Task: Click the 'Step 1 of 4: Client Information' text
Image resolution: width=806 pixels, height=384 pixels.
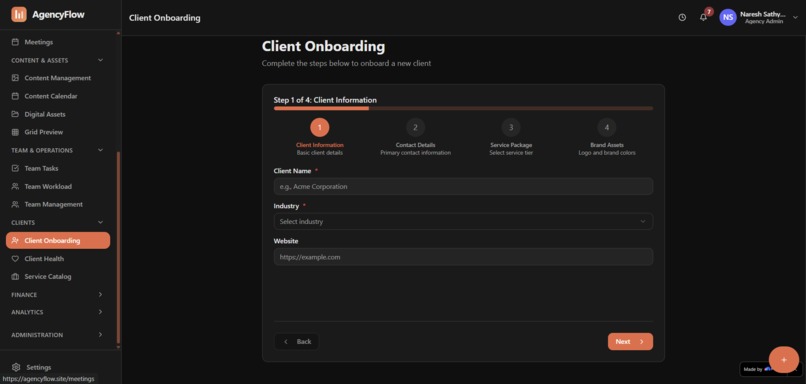Action: [x=325, y=100]
